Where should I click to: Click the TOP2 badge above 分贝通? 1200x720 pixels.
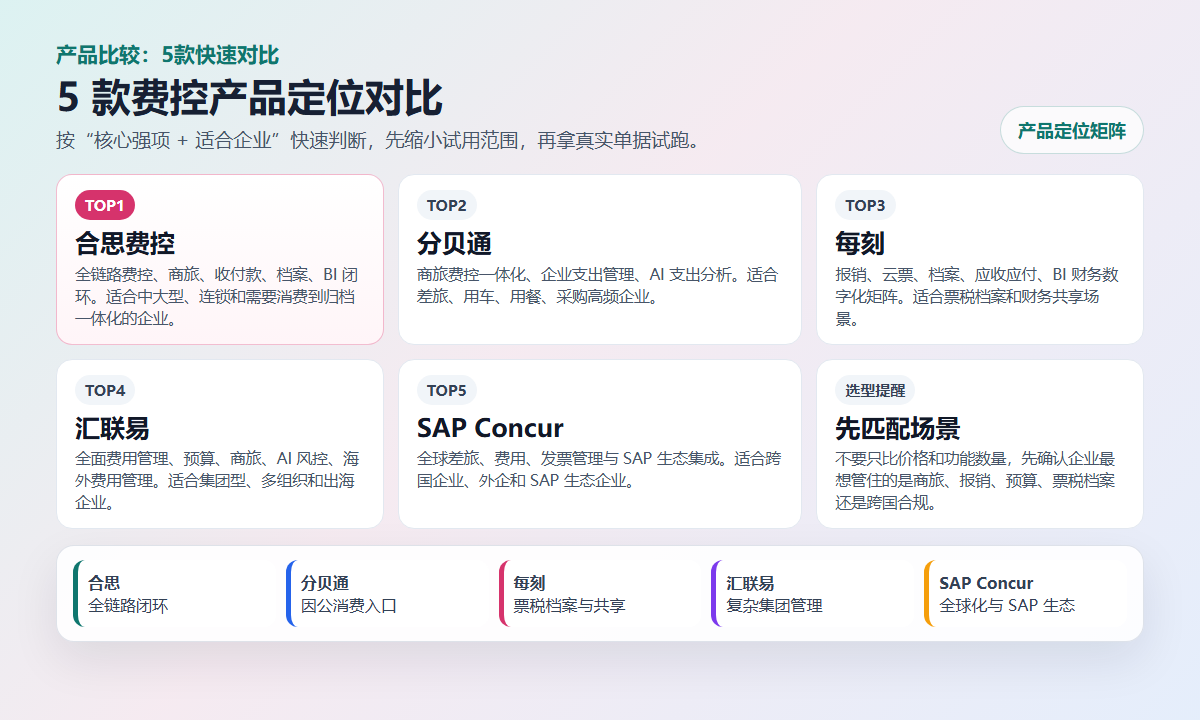446,205
